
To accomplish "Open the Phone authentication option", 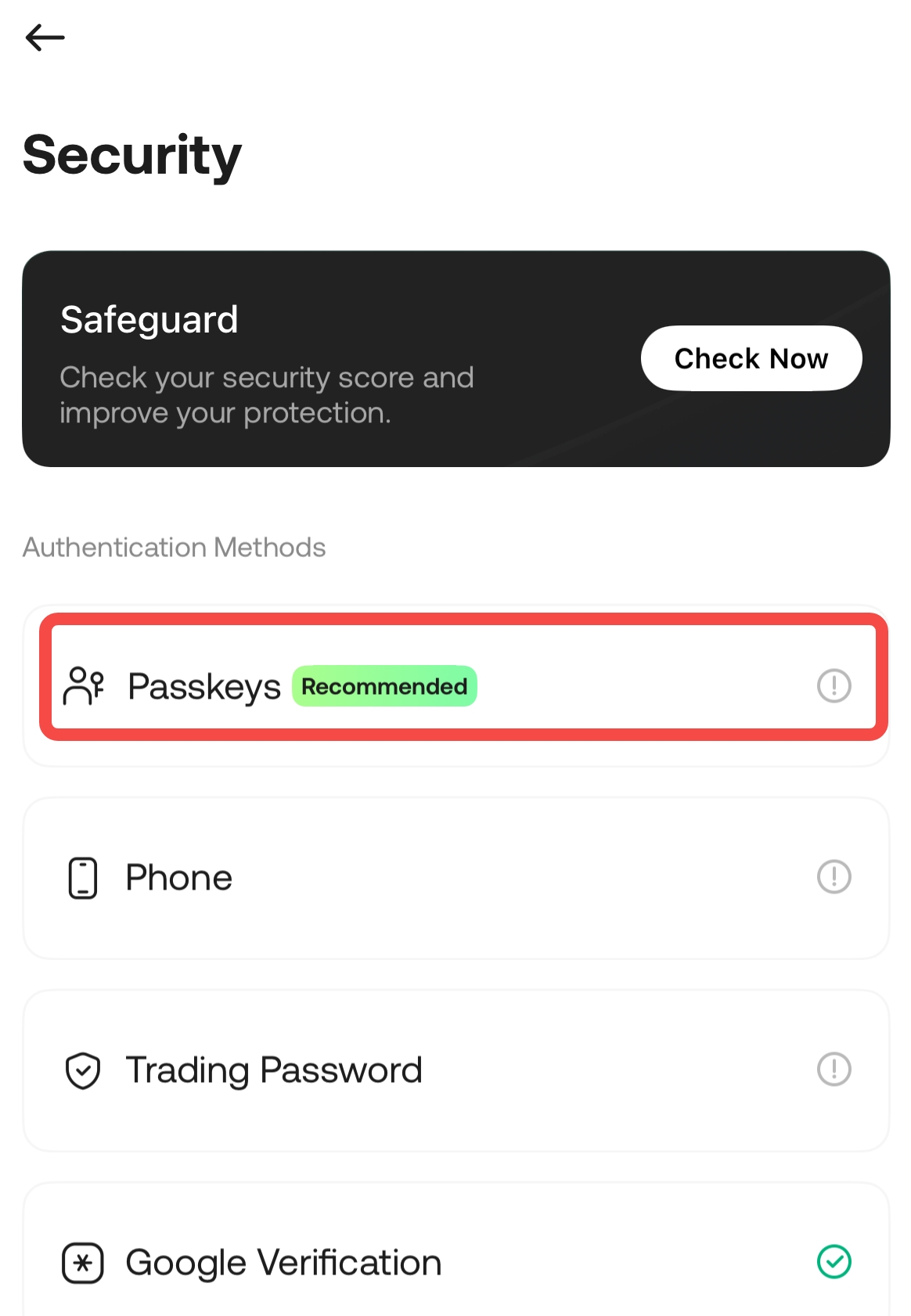I will pos(179,878).
